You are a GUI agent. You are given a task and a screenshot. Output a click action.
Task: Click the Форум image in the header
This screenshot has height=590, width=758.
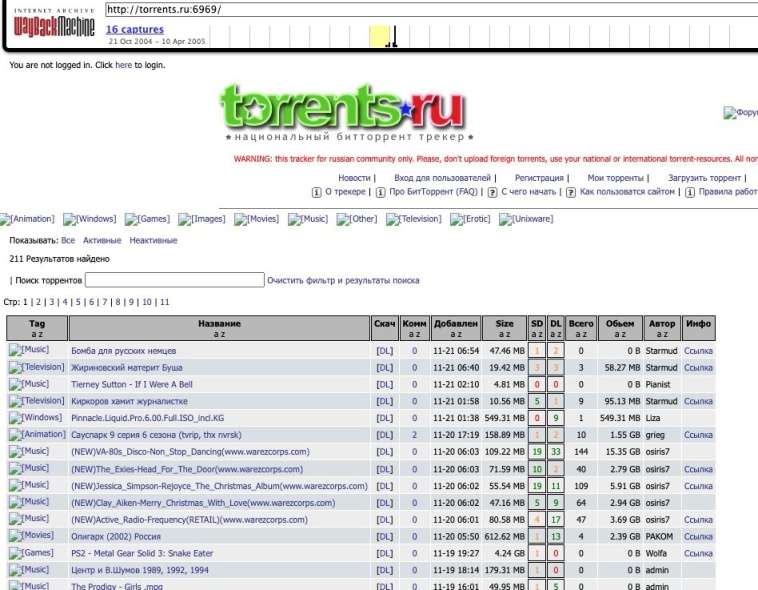click(740, 113)
